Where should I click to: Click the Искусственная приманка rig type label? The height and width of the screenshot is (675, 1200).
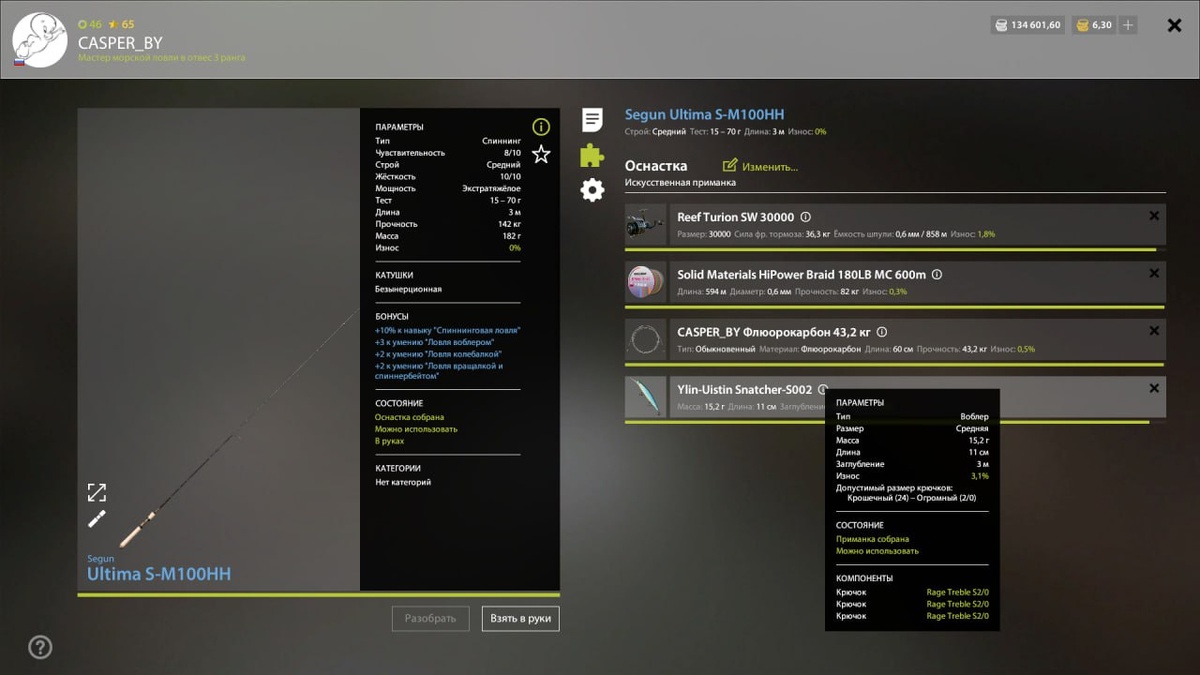pyautogui.click(x=680, y=183)
